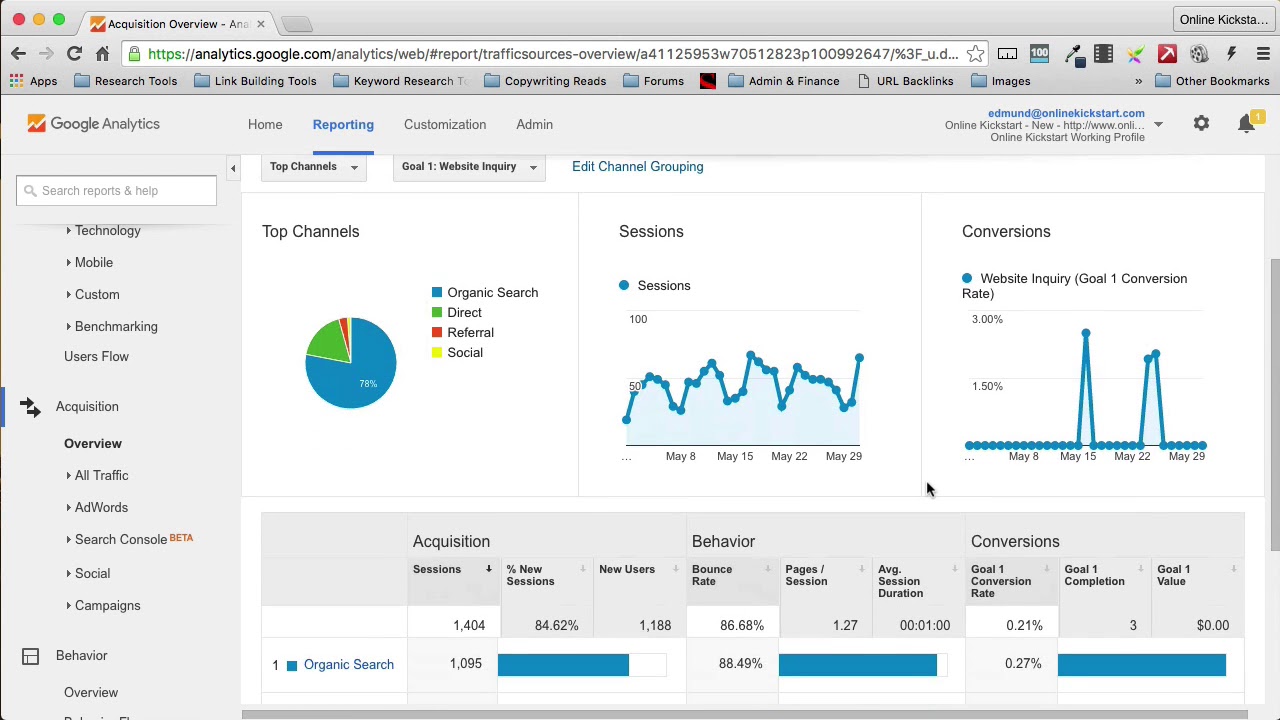Screen dimensions: 1280x720
Task: Click the Acquisition section icon
Action: pos(30,407)
